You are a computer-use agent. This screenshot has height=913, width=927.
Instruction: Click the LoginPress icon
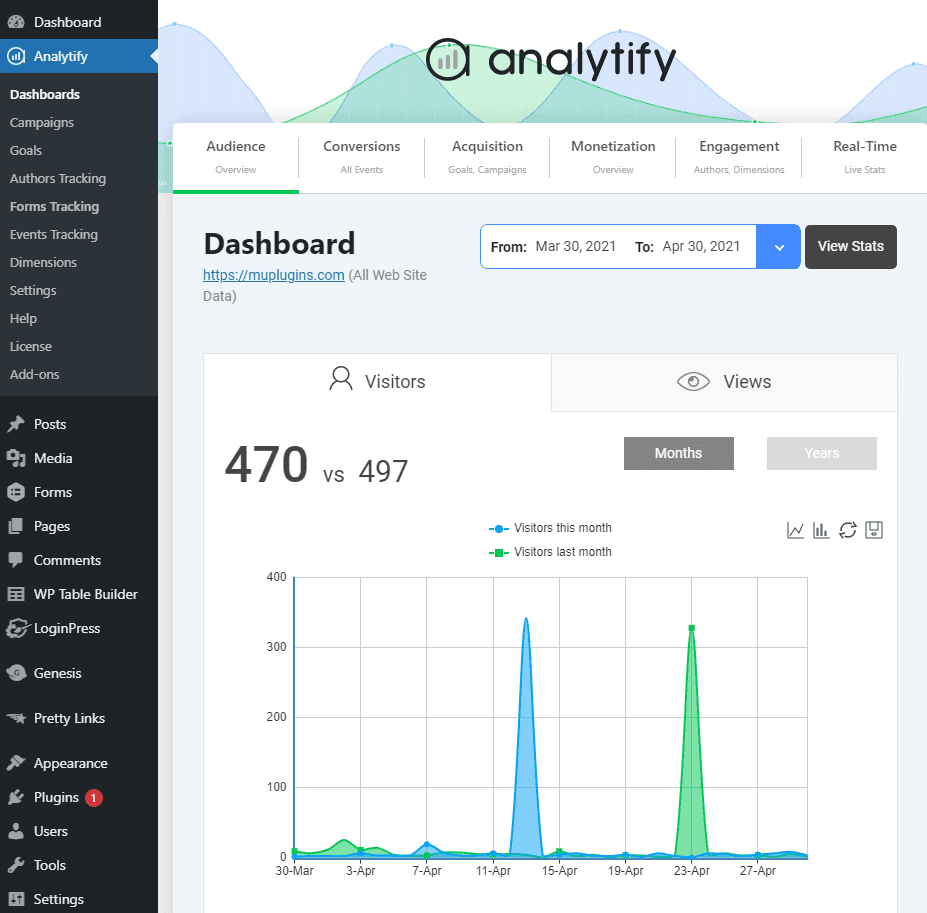click(17, 628)
